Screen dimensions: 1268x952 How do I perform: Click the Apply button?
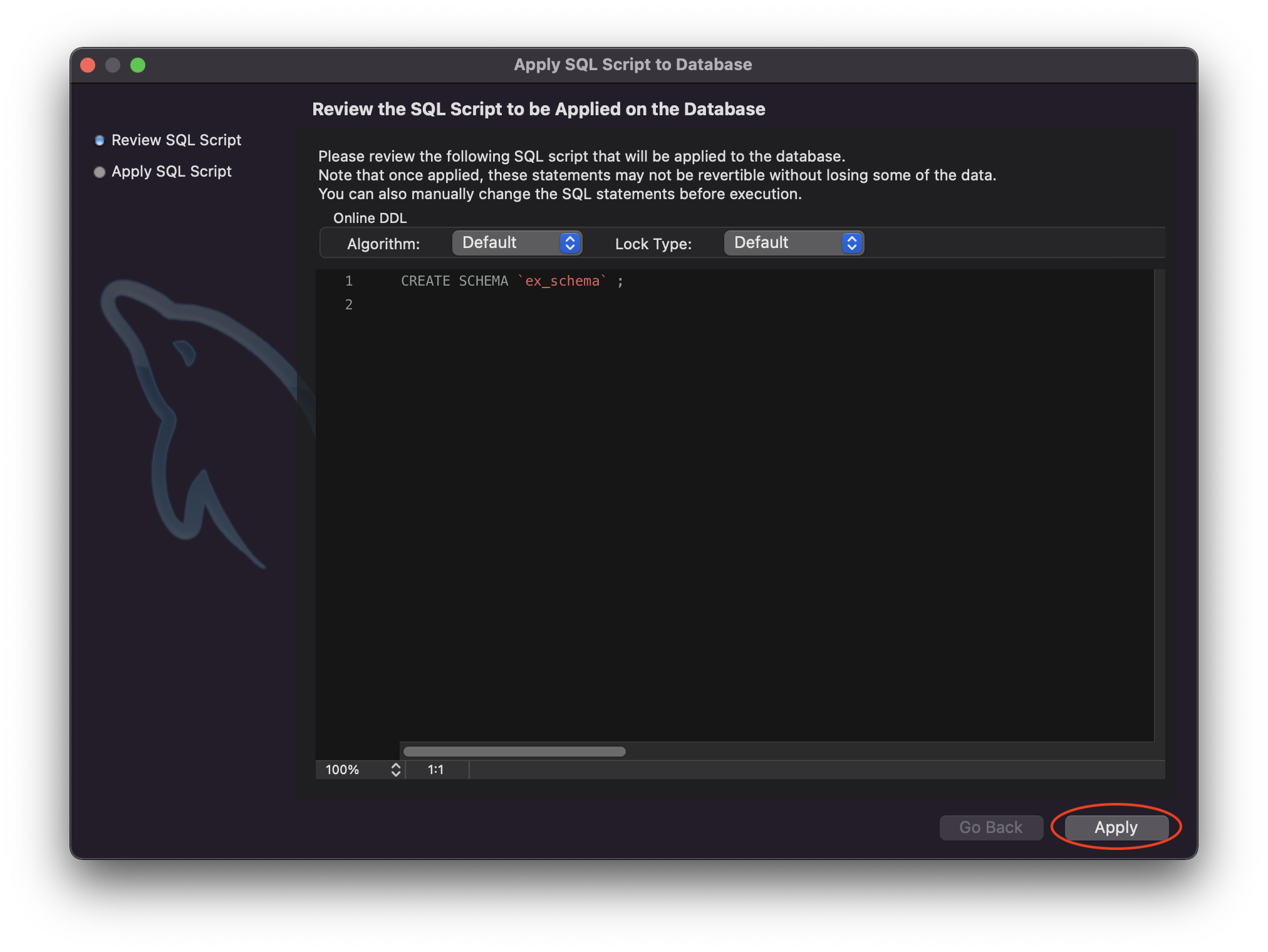(1116, 827)
